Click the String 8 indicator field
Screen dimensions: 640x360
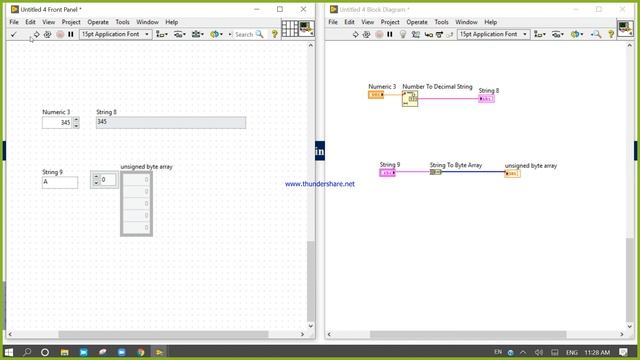171,122
